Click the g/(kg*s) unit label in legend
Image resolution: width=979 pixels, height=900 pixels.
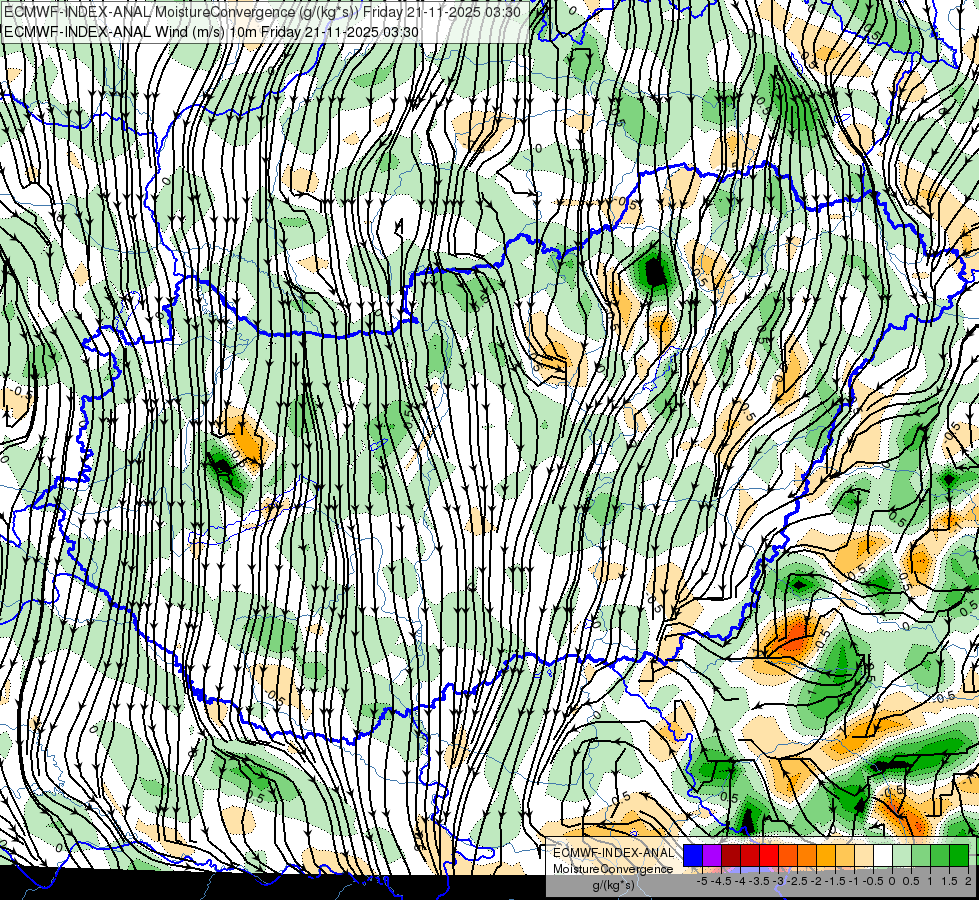(613, 884)
